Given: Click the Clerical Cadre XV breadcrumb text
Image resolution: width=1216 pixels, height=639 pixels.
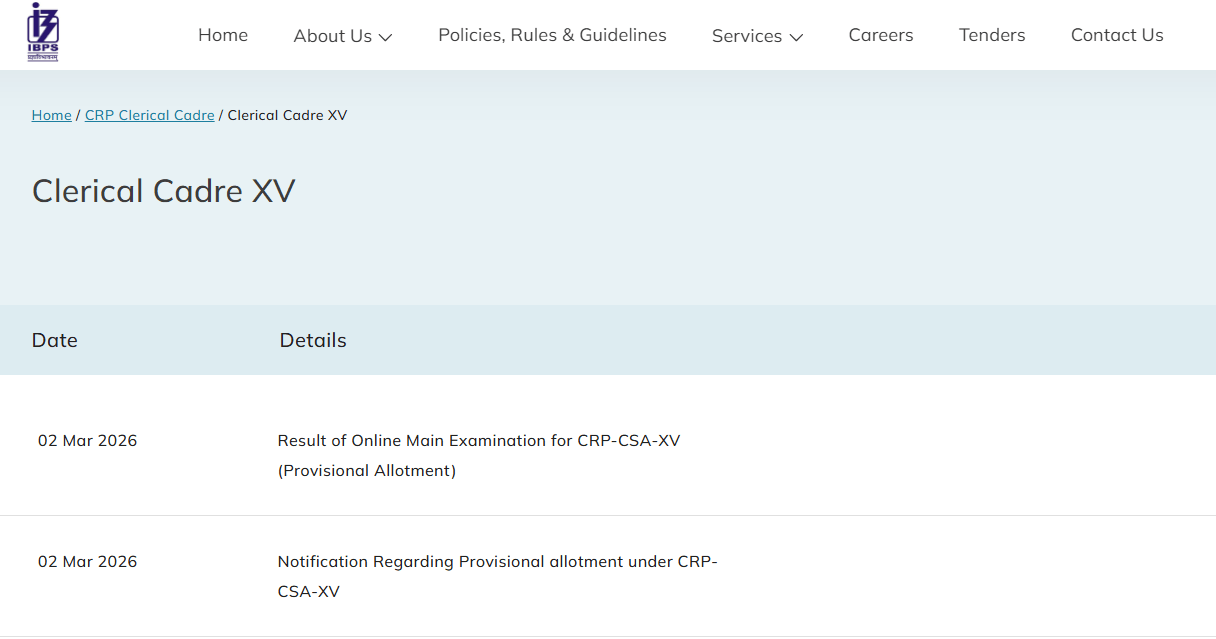Looking at the screenshot, I should coord(287,114).
